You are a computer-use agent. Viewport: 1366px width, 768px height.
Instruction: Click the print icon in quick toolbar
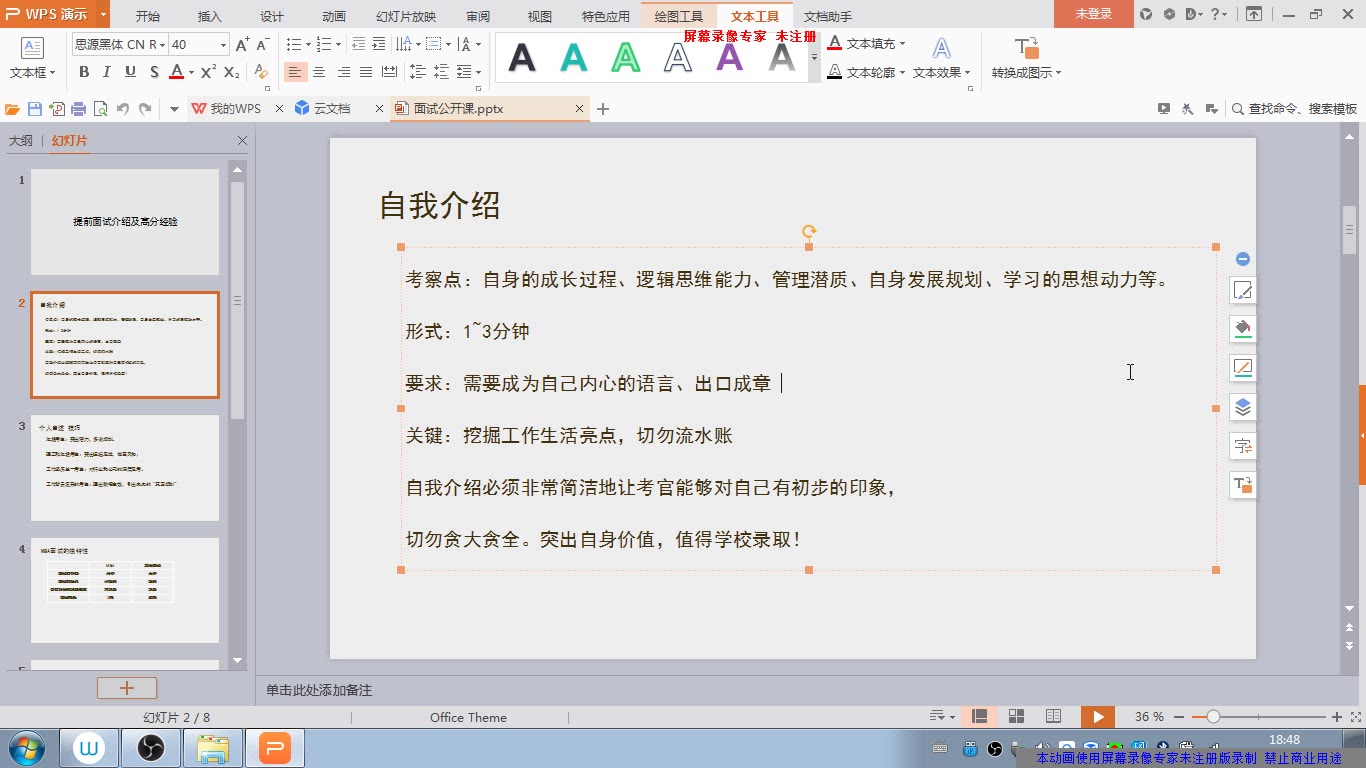coord(79,109)
